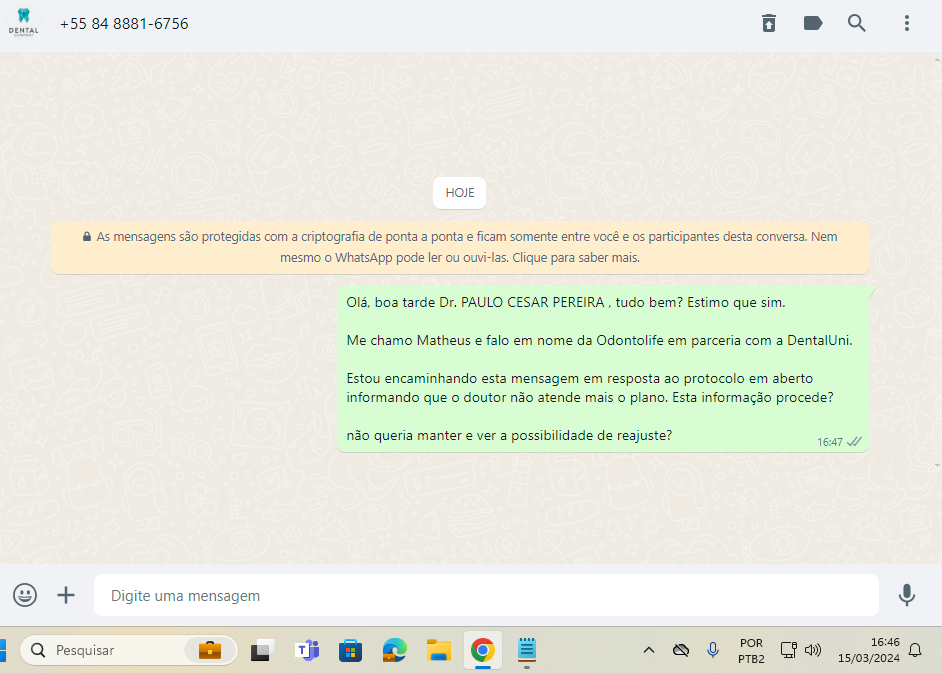Click the Dental contact profile picture
Image resolution: width=942 pixels, height=673 pixels.
pyautogui.click(x=24, y=23)
